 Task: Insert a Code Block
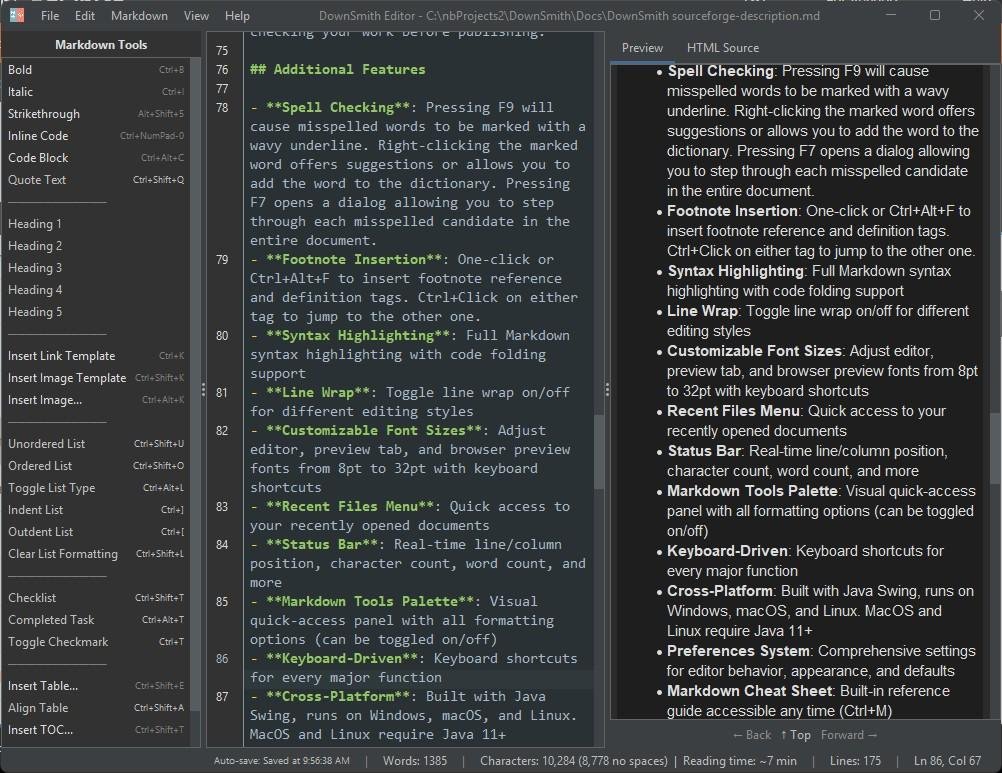[96, 158]
